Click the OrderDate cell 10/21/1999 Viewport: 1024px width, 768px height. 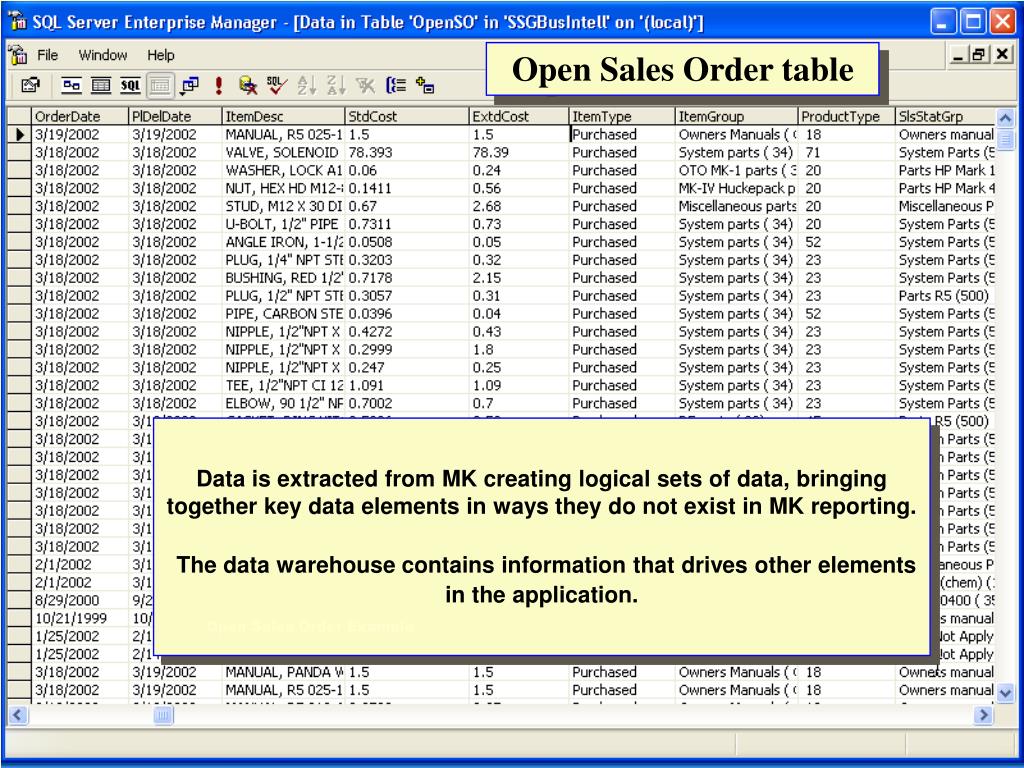pos(80,618)
